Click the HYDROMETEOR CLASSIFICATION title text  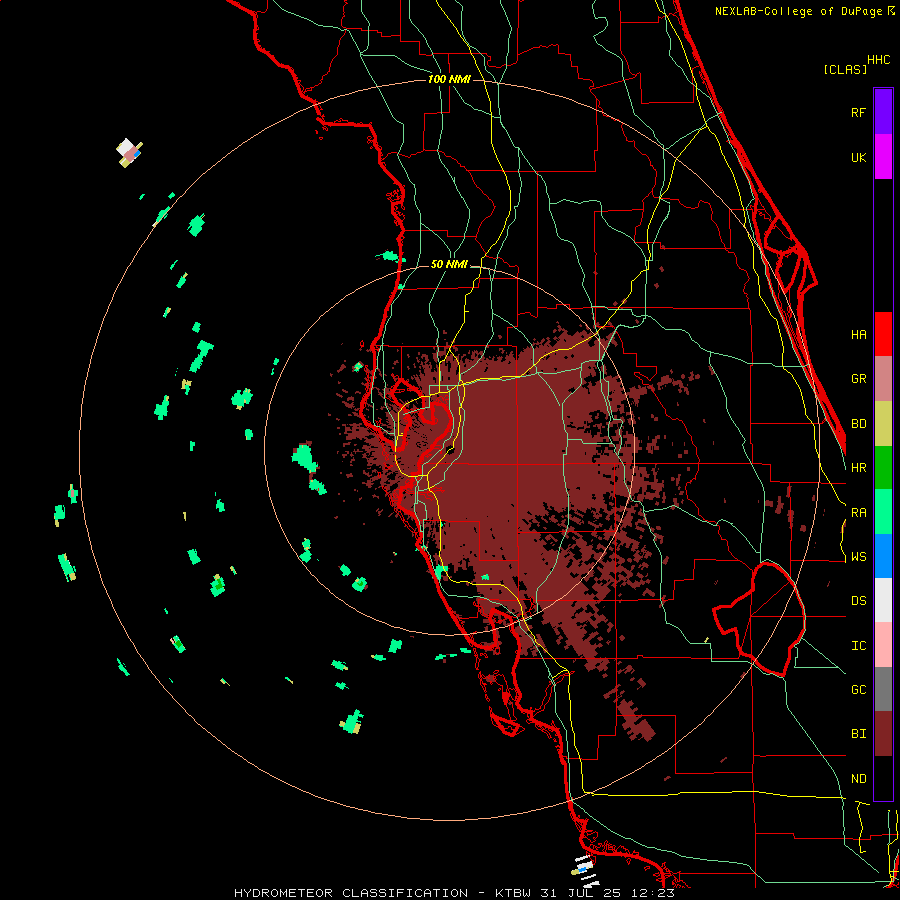[x=351, y=893]
